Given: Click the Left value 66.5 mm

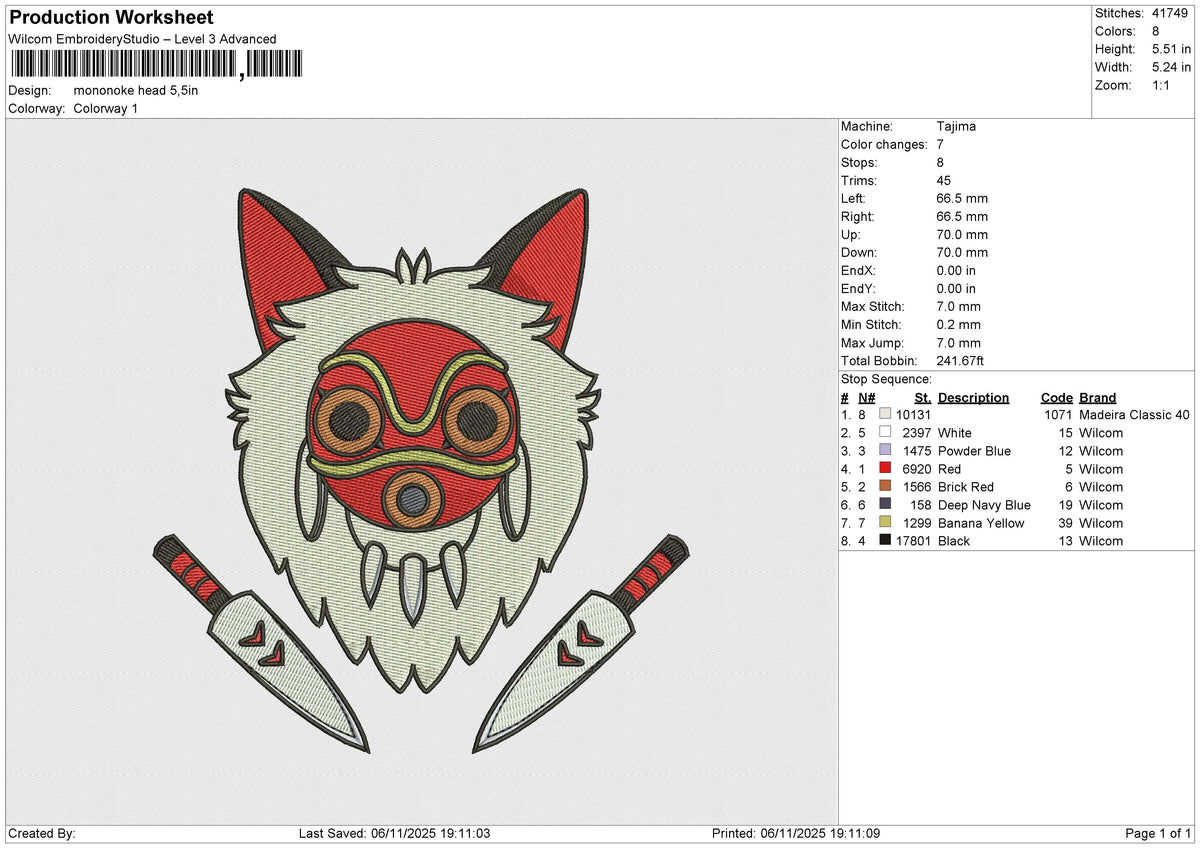Looking at the screenshot, I should coord(962,199).
